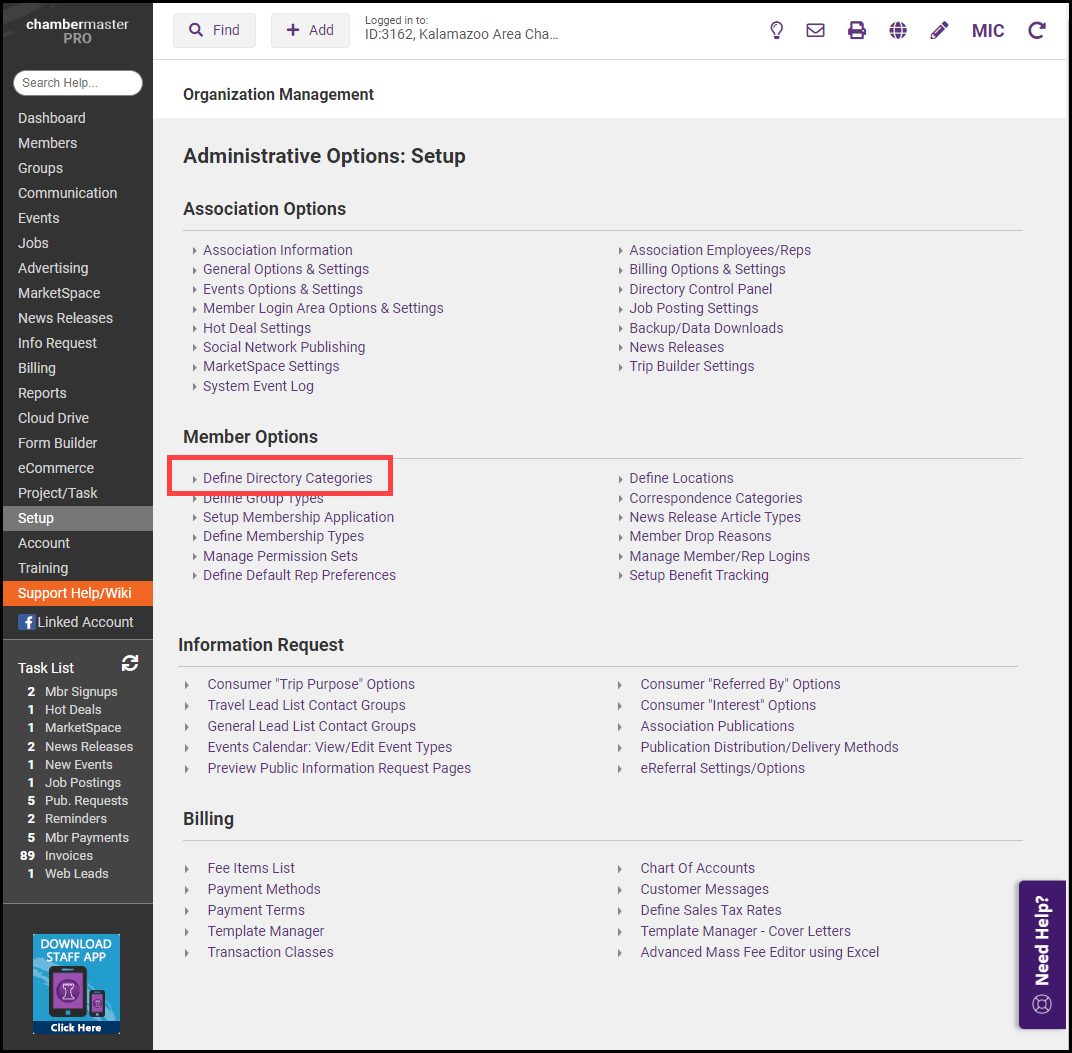
Task: Click the Find button
Action: click(x=214, y=30)
